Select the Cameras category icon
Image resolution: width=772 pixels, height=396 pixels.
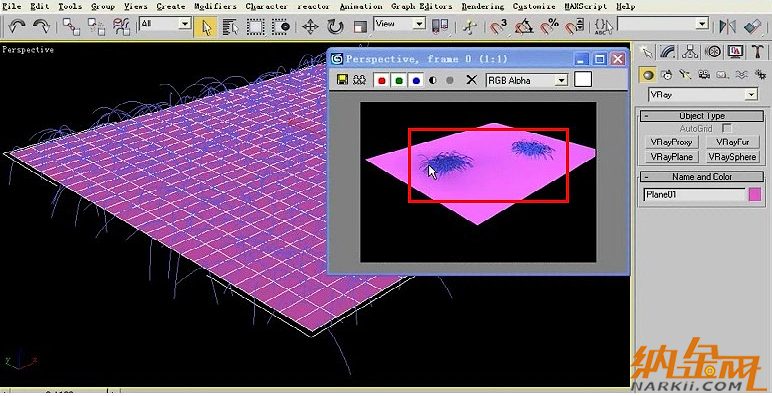pyautogui.click(x=704, y=75)
